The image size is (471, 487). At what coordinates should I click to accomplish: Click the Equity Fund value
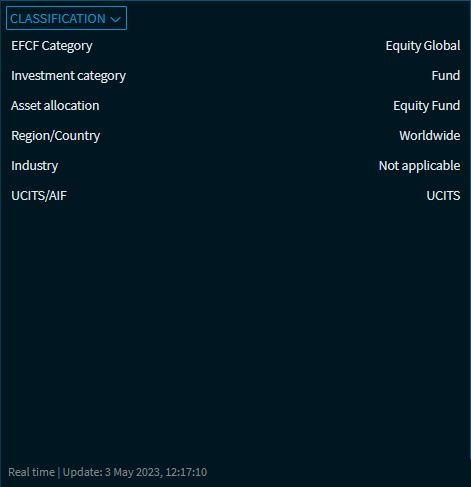(x=426, y=106)
